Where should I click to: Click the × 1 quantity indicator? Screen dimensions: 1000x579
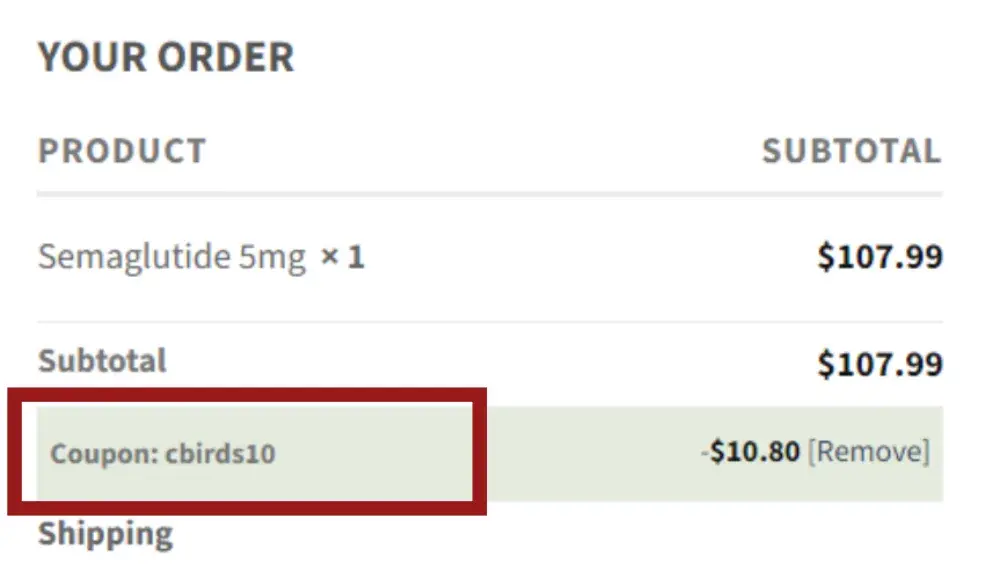pyautogui.click(x=342, y=258)
